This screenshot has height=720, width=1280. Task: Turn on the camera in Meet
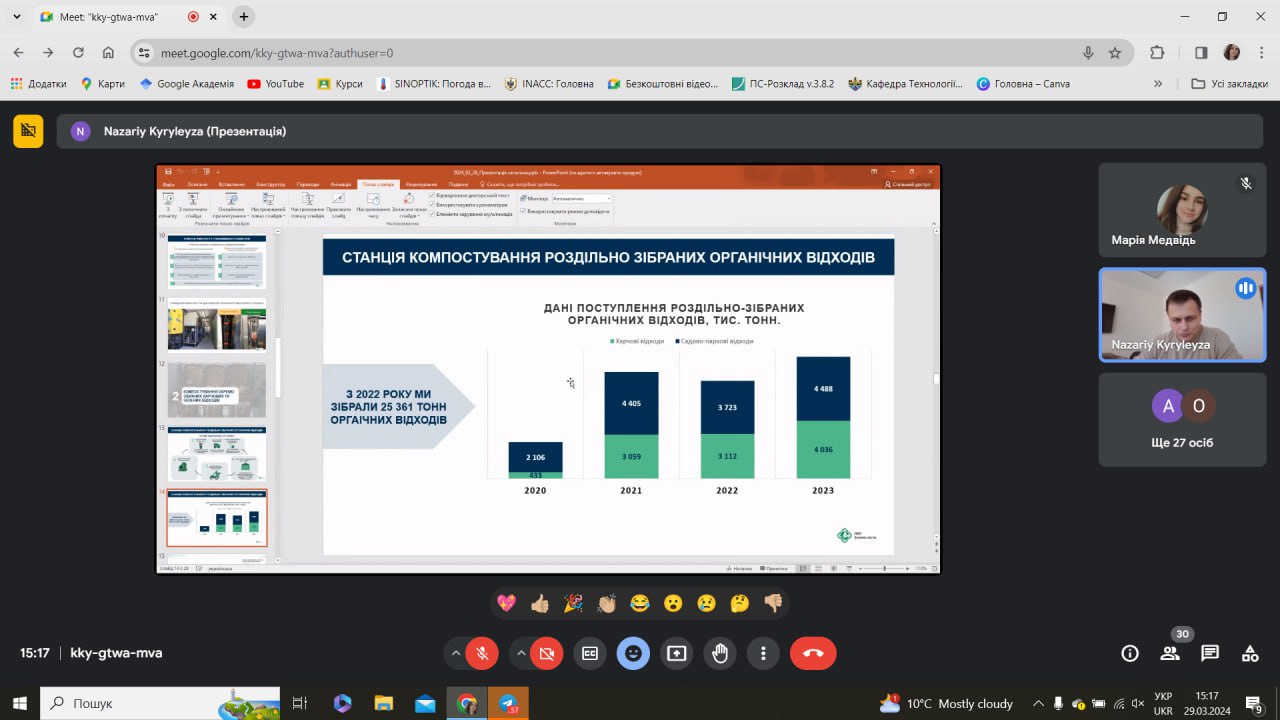(x=546, y=653)
